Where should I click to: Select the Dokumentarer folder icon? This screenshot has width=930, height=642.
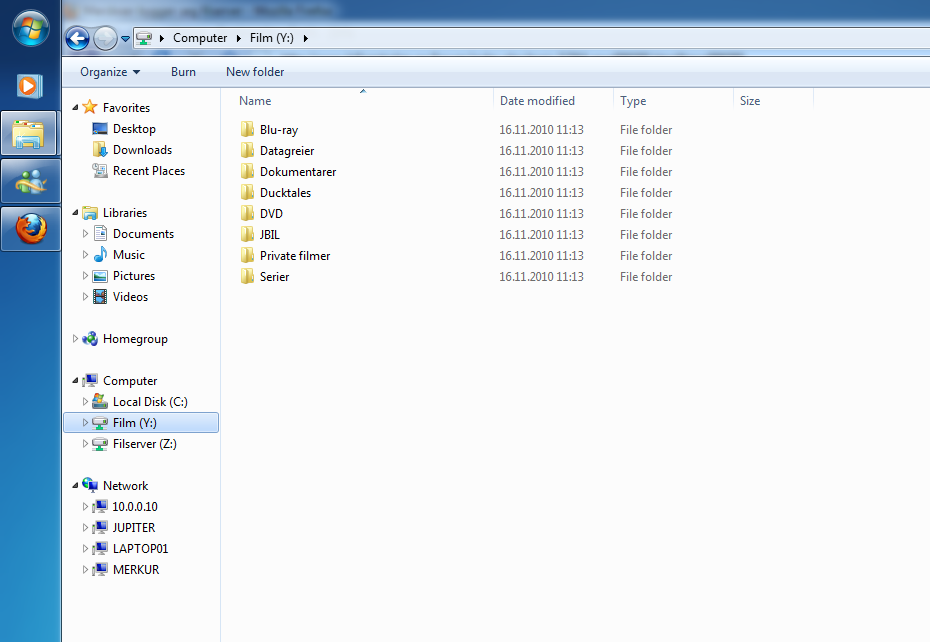tap(247, 171)
